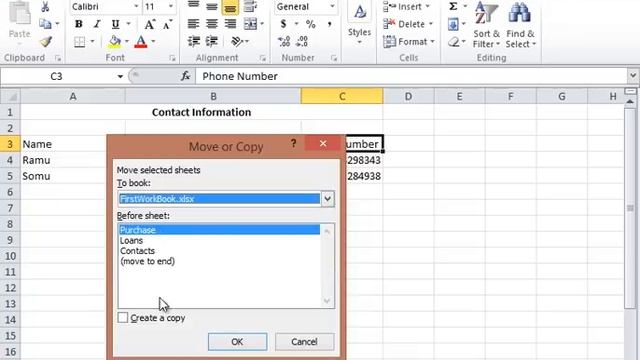The width and height of the screenshot is (640, 360).
Task: Select Loans in Before sheet list
Action: click(x=220, y=240)
